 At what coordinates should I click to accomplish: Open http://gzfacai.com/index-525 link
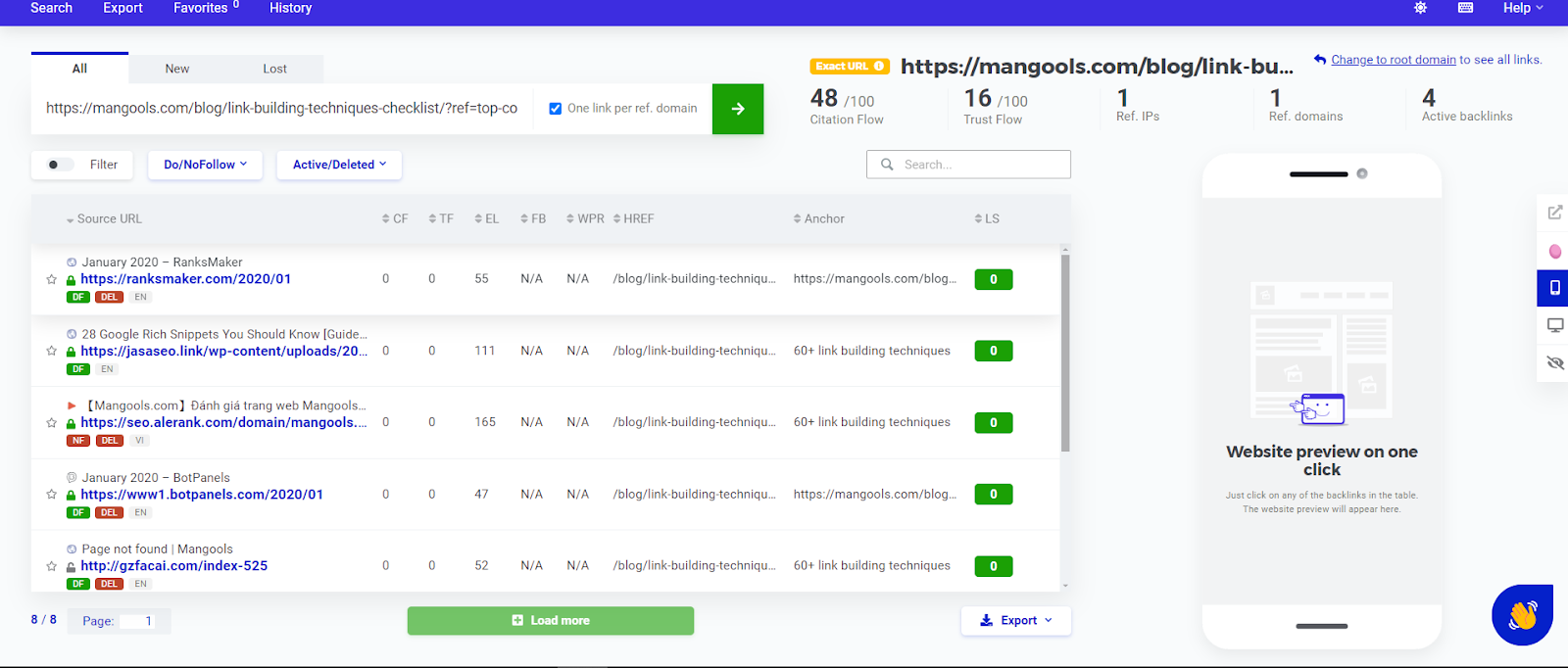pyautogui.click(x=174, y=566)
